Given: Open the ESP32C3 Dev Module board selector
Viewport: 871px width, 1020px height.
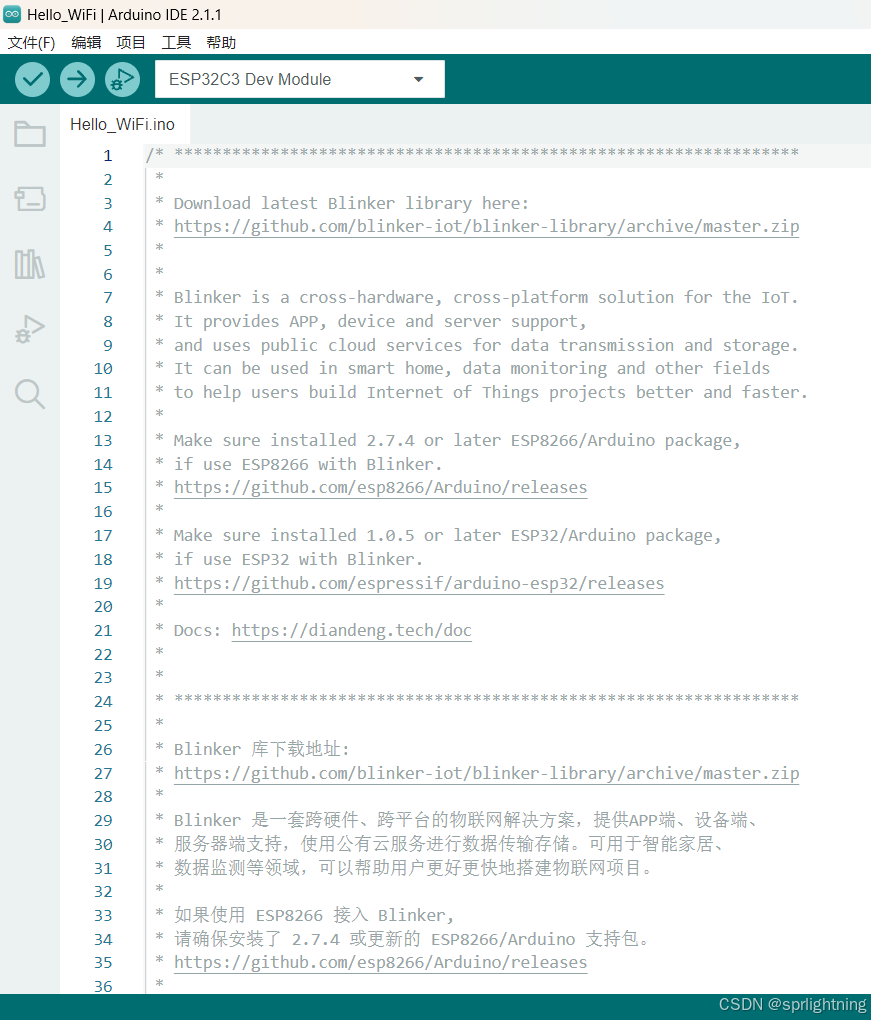Looking at the screenshot, I should click(x=300, y=79).
